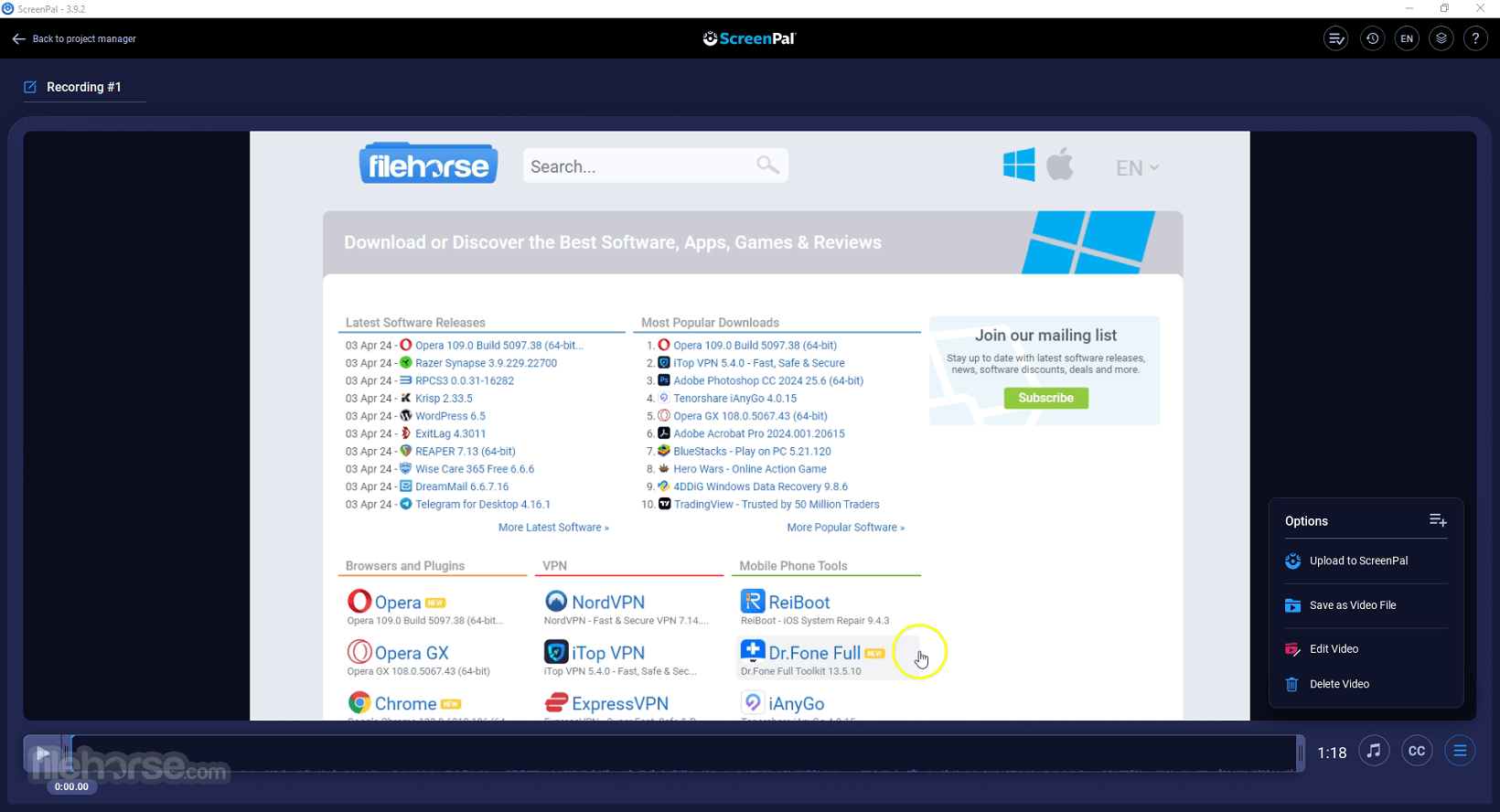This screenshot has width=1500, height=812.
Task: Open Telegram for Desktop 4.16.1 link
Action: [483, 505]
